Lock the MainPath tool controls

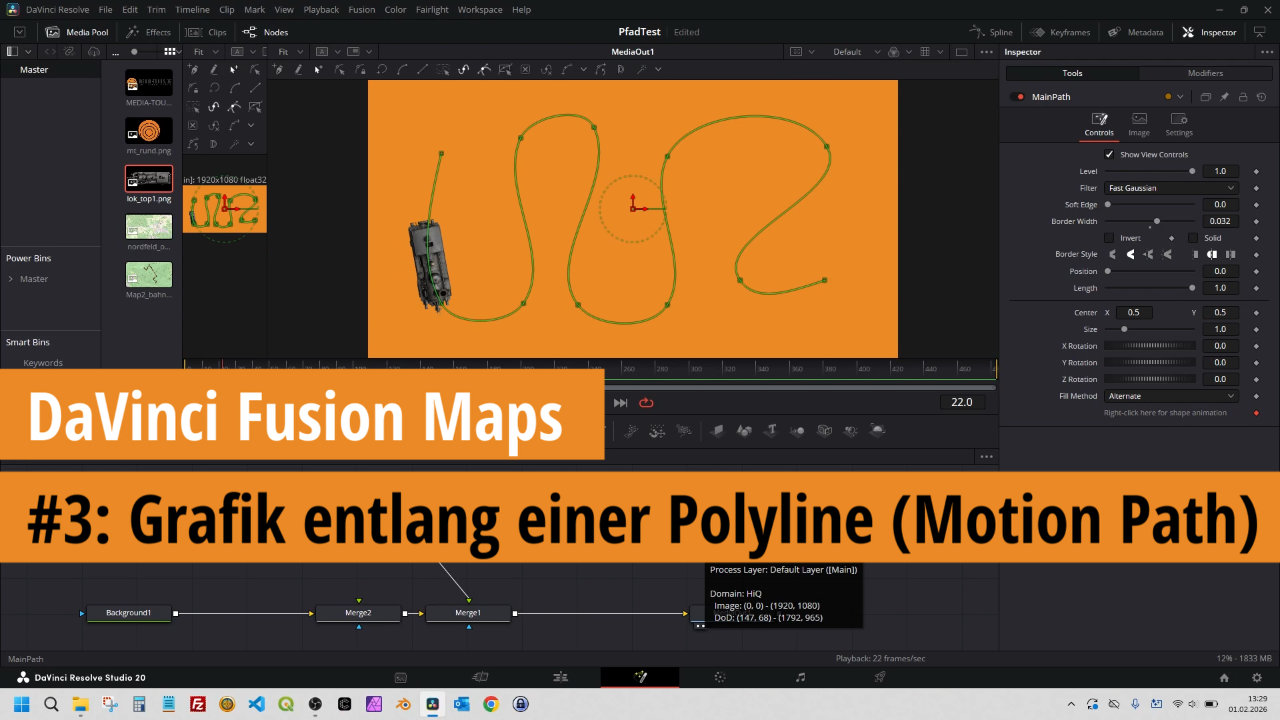1242,97
